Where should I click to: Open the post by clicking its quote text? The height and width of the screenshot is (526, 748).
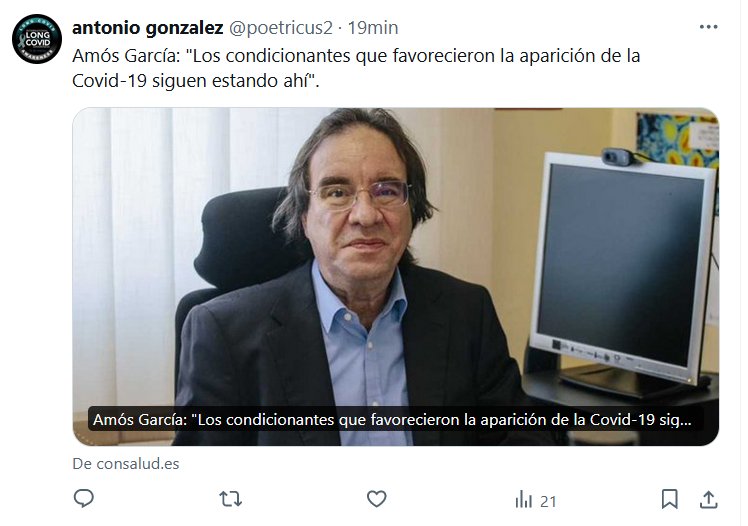[x=356, y=68]
